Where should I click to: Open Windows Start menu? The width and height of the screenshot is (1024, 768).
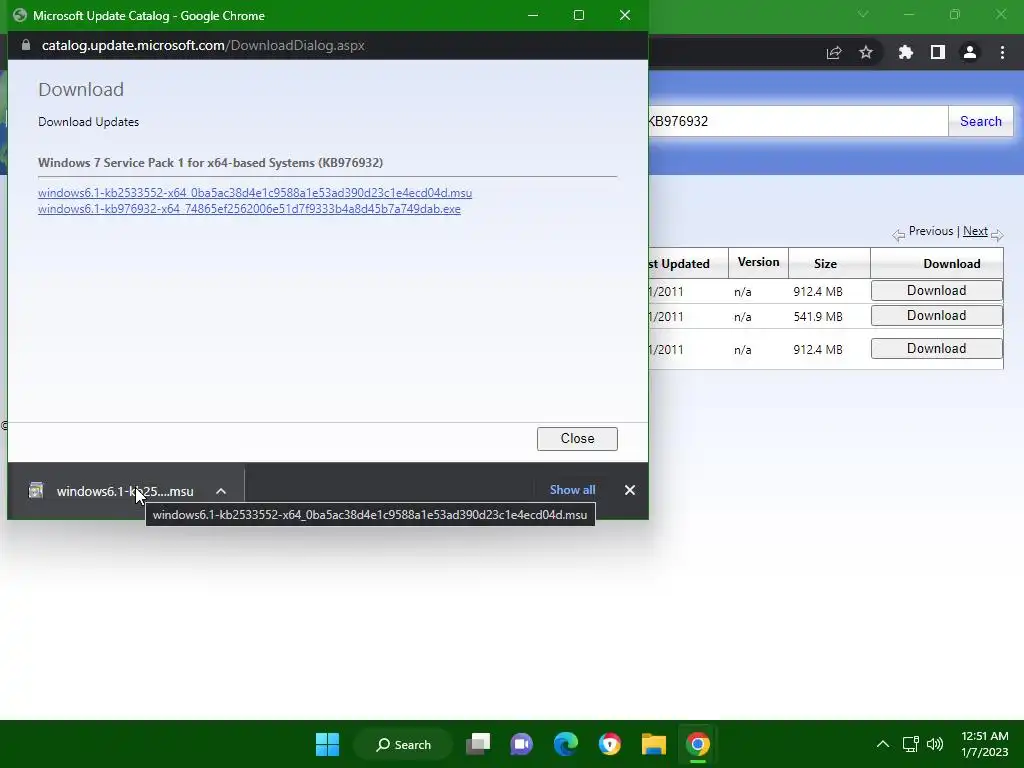click(x=327, y=744)
